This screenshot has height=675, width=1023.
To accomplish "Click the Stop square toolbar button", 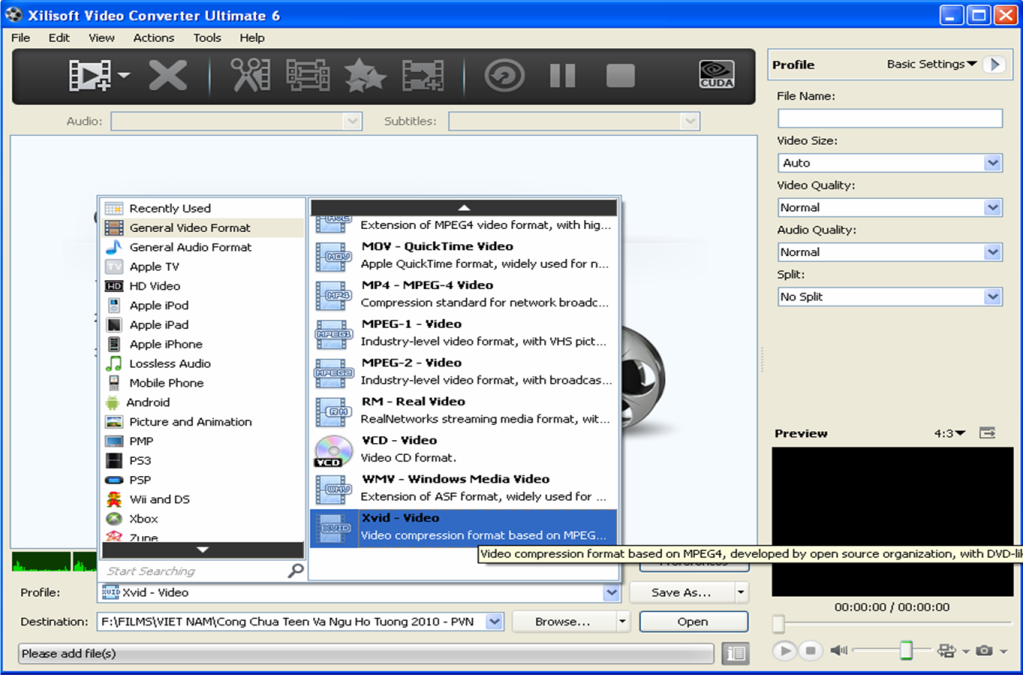I will (x=620, y=75).
